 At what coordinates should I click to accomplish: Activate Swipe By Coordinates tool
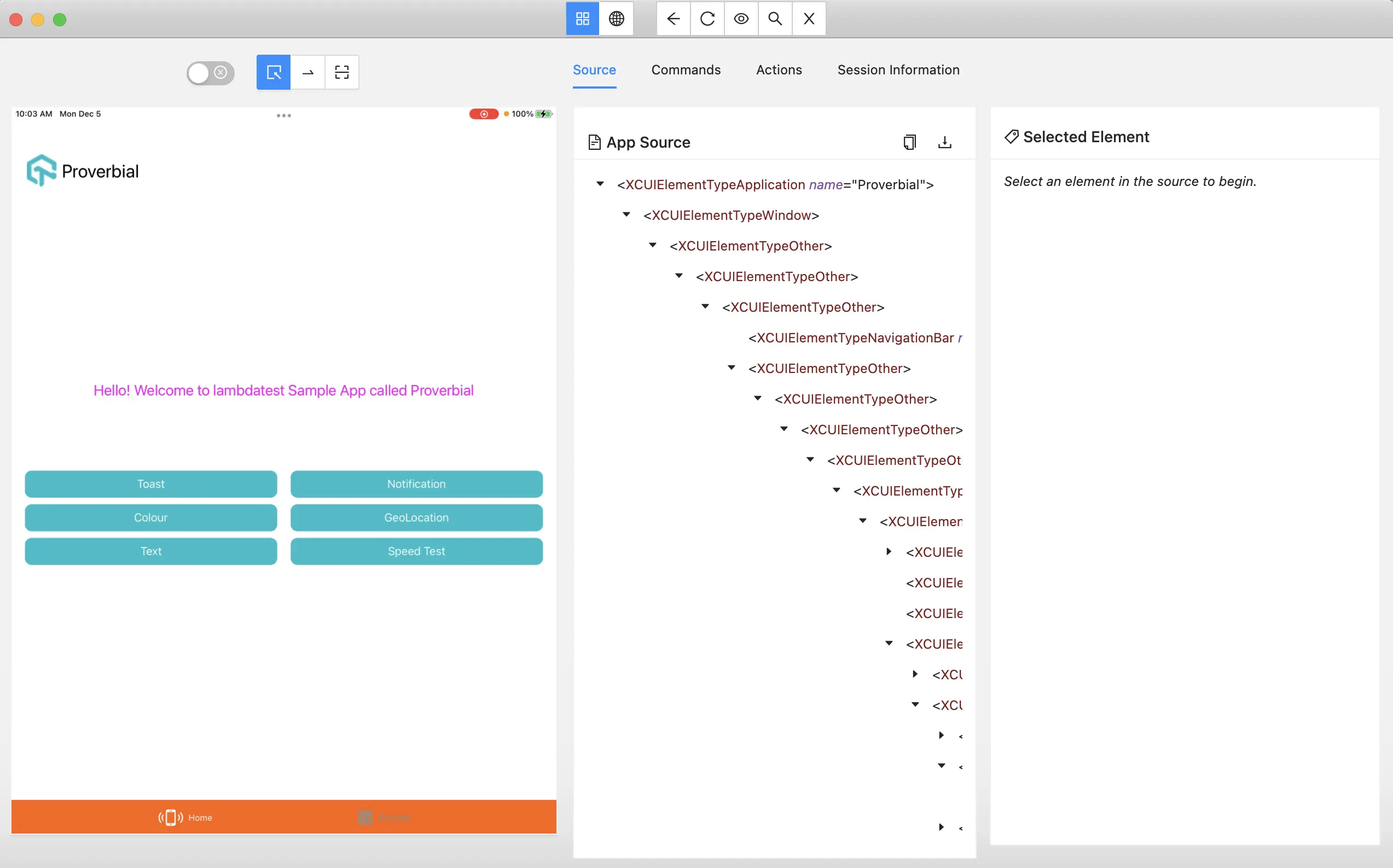click(x=308, y=72)
